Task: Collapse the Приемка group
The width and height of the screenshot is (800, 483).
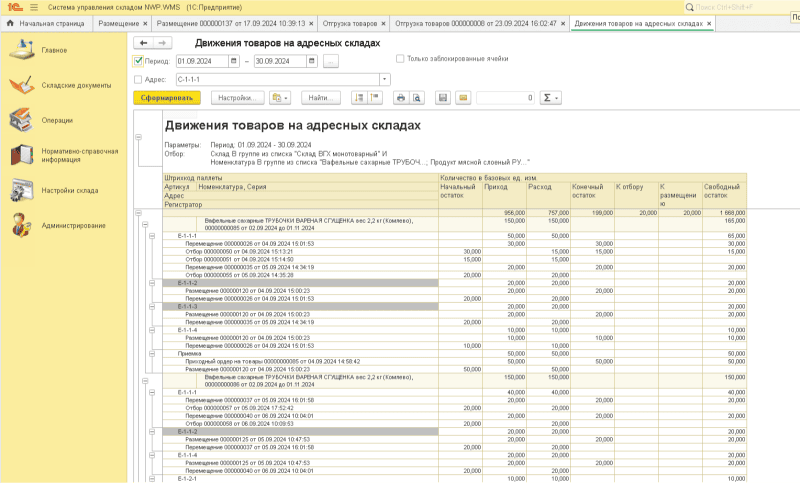Action: tap(152, 353)
